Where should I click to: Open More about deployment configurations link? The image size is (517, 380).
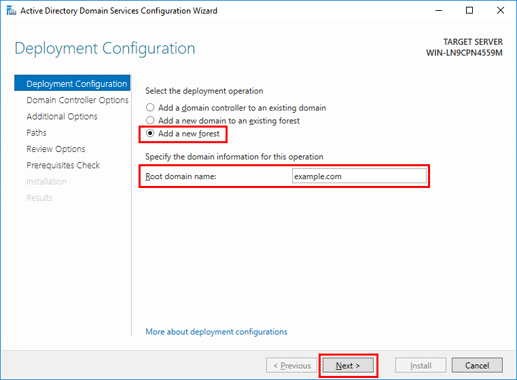216,332
